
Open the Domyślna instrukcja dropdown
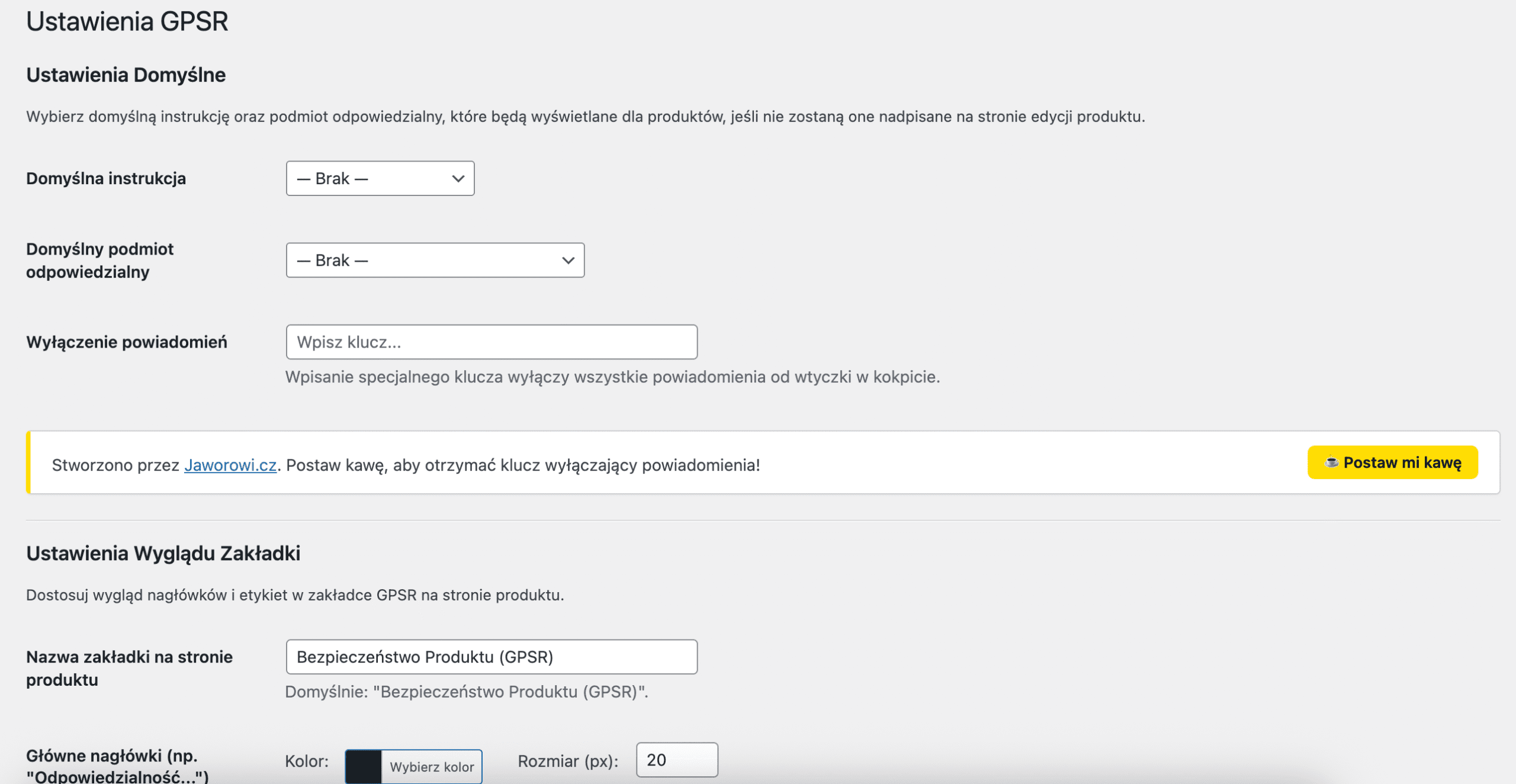click(x=379, y=179)
